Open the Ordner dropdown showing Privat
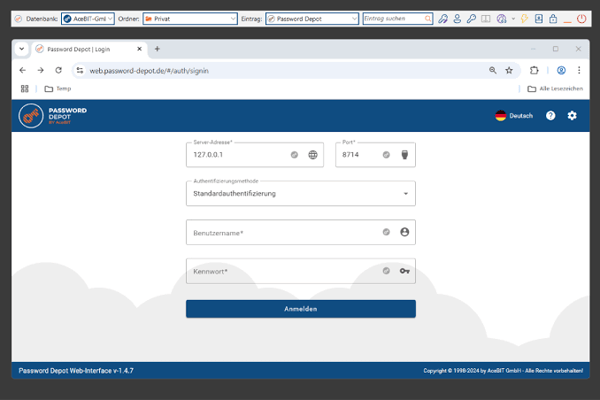Image resolution: width=600 pixels, height=400 pixels. tap(190, 19)
